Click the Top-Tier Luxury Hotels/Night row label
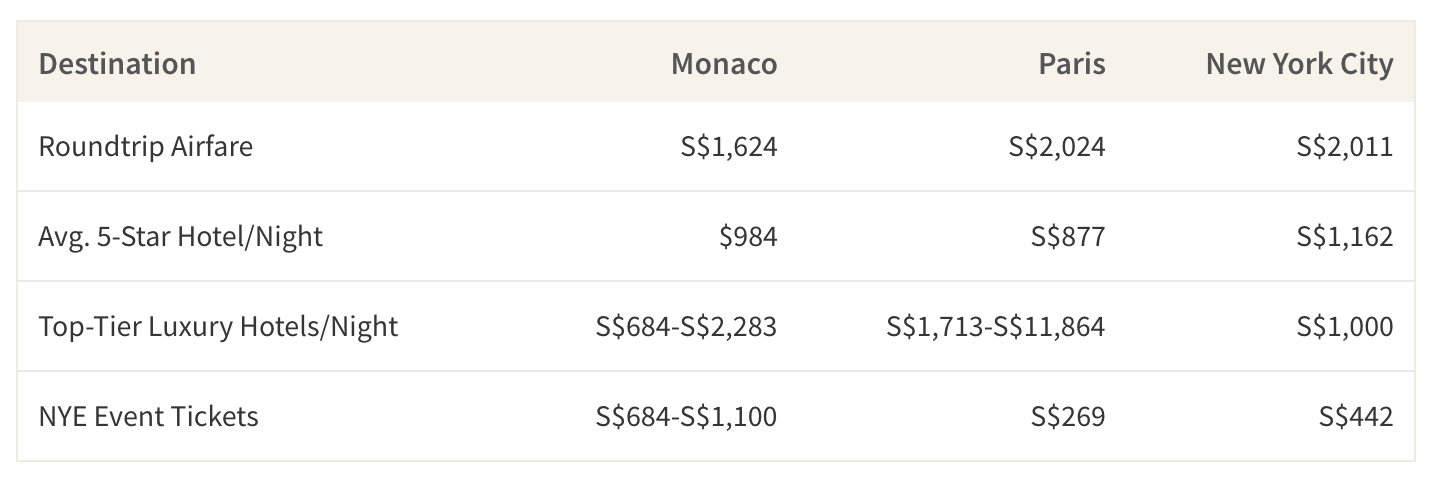This screenshot has height=480, width=1446. tap(218, 326)
